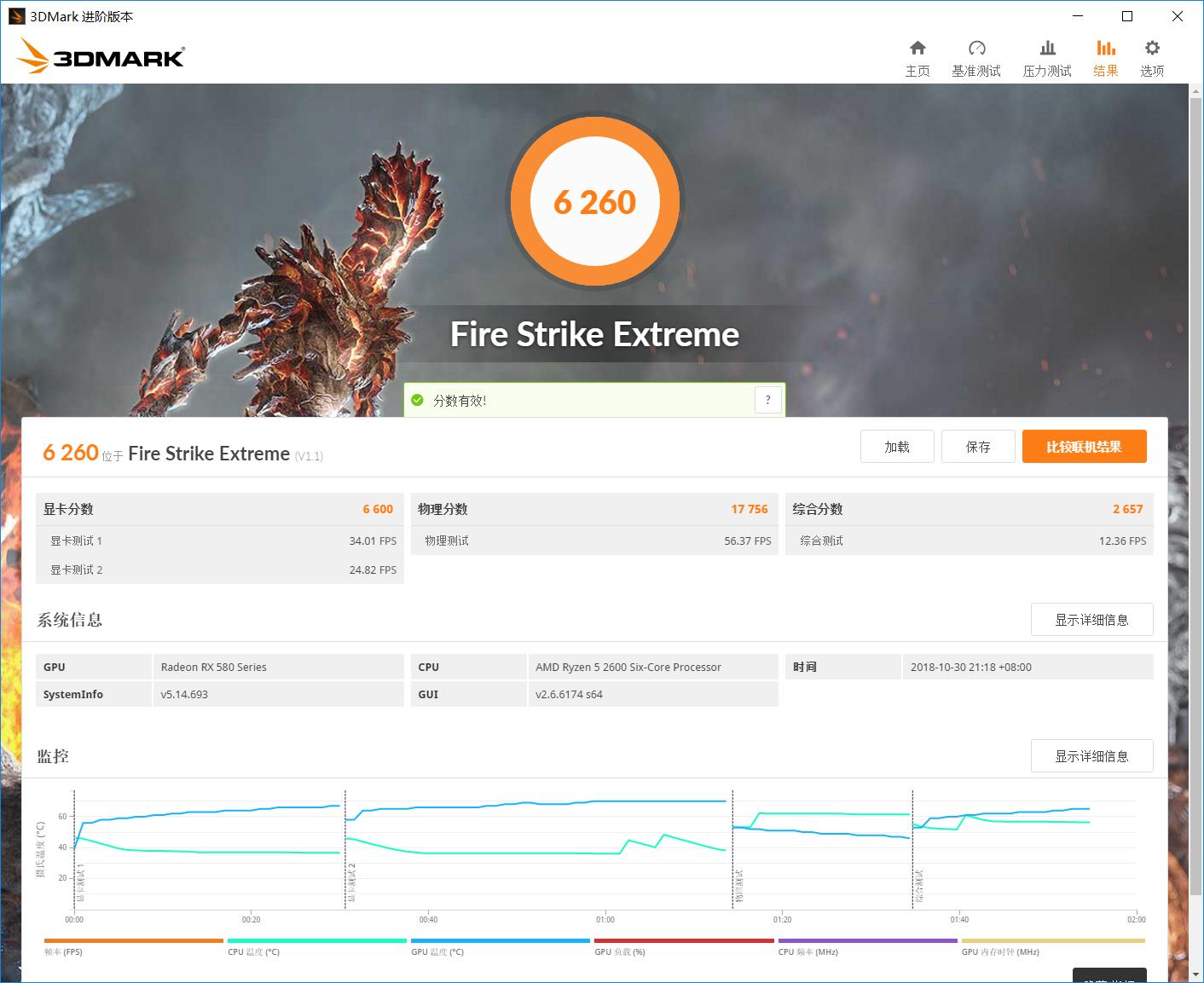
Task: Click the 保存 save button
Action: pos(978,446)
